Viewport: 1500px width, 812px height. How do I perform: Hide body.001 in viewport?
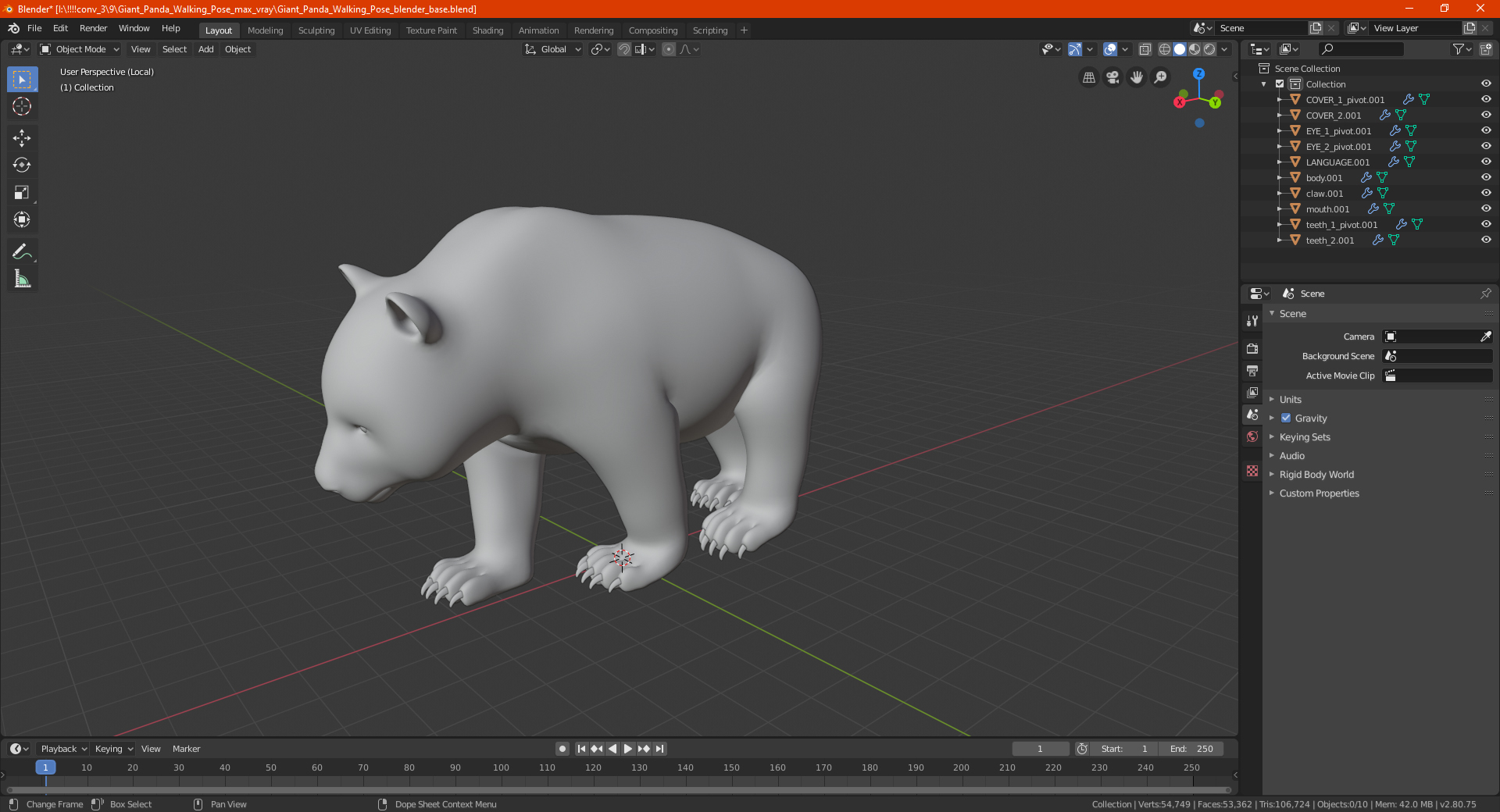pos(1486,178)
